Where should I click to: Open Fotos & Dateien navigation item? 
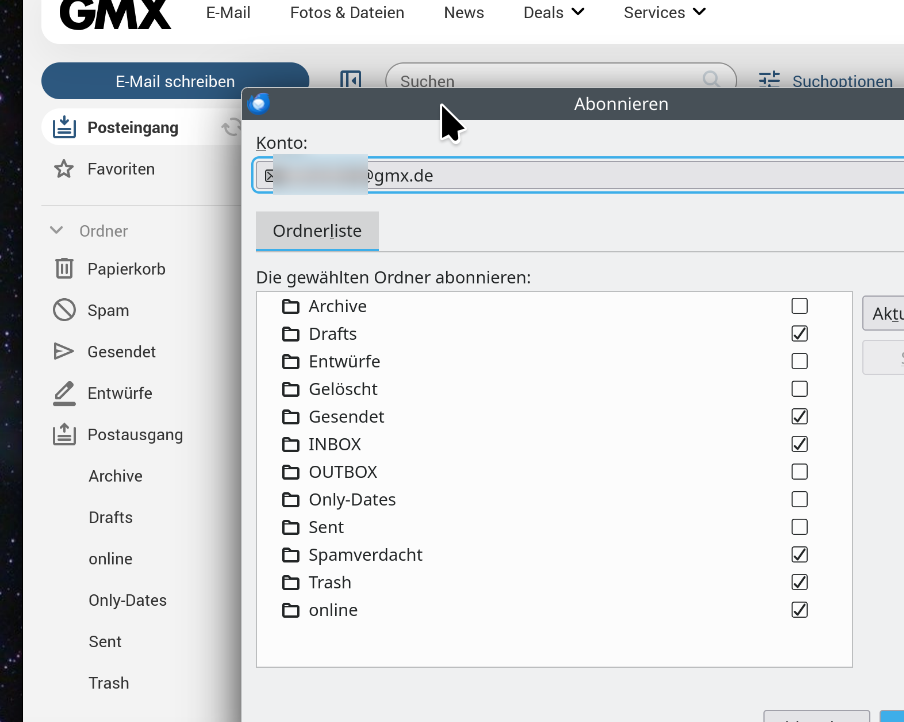347,12
